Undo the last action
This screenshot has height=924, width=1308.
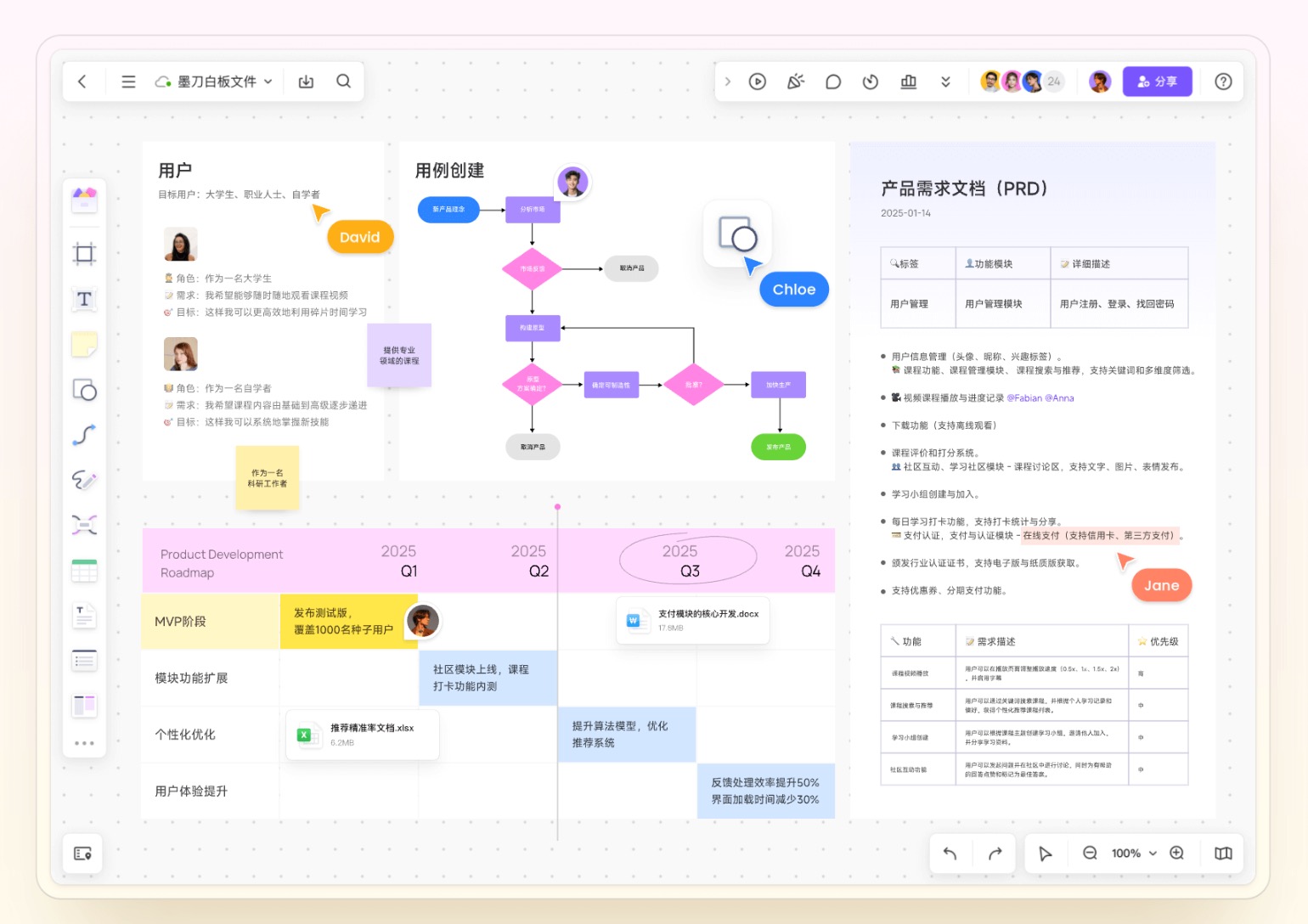[x=950, y=854]
